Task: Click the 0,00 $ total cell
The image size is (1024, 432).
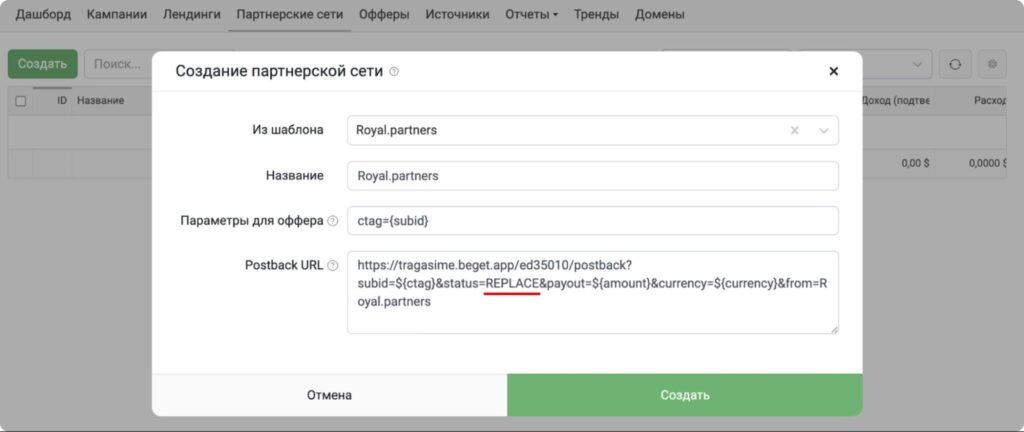Action: [x=916, y=164]
